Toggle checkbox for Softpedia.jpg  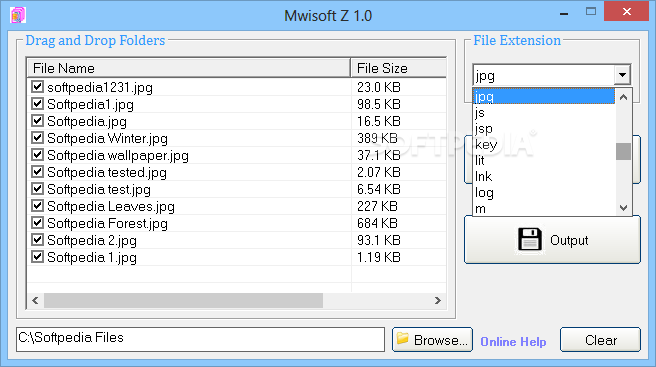point(37,121)
